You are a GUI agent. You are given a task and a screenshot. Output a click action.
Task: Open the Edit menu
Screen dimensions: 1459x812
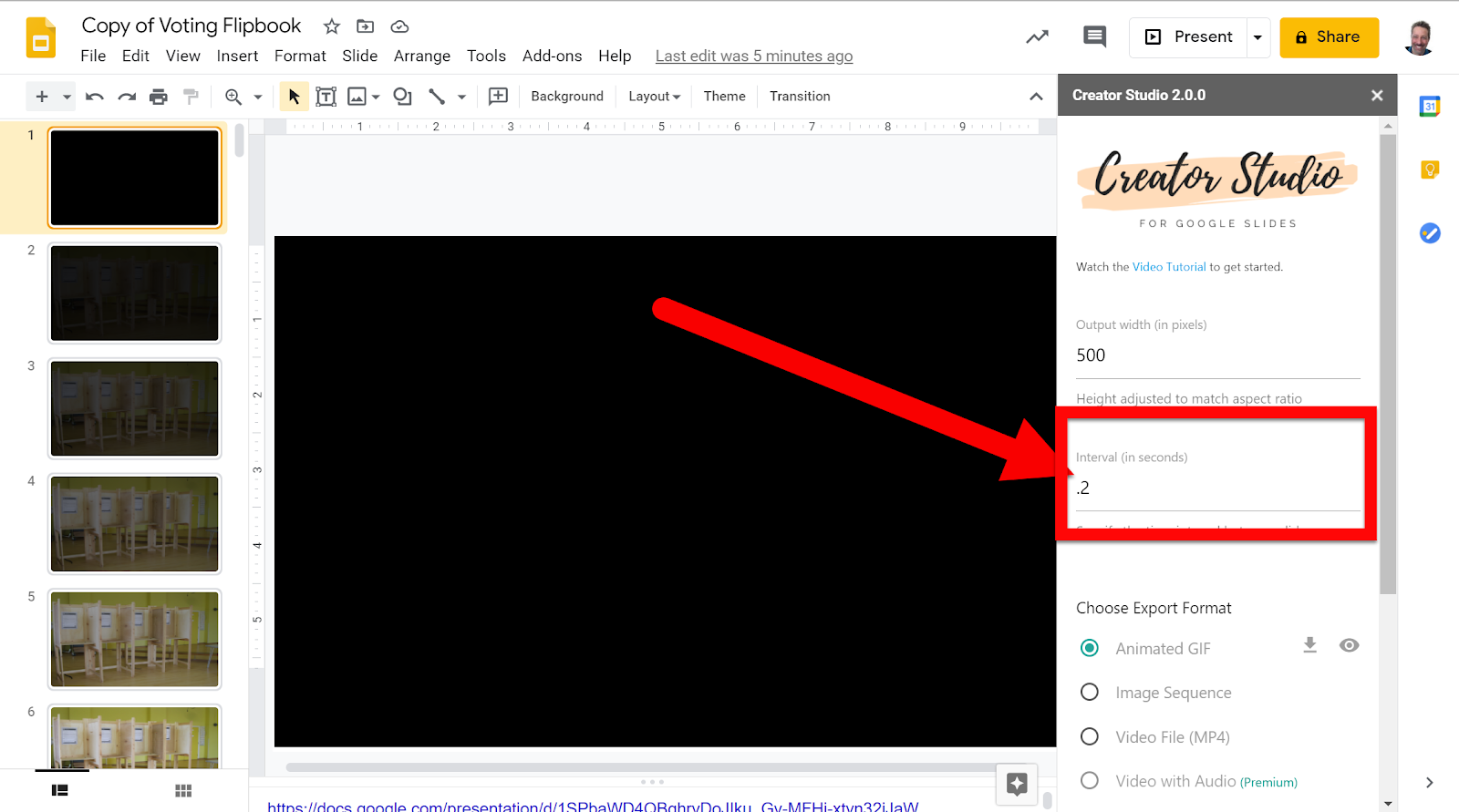[x=136, y=56]
